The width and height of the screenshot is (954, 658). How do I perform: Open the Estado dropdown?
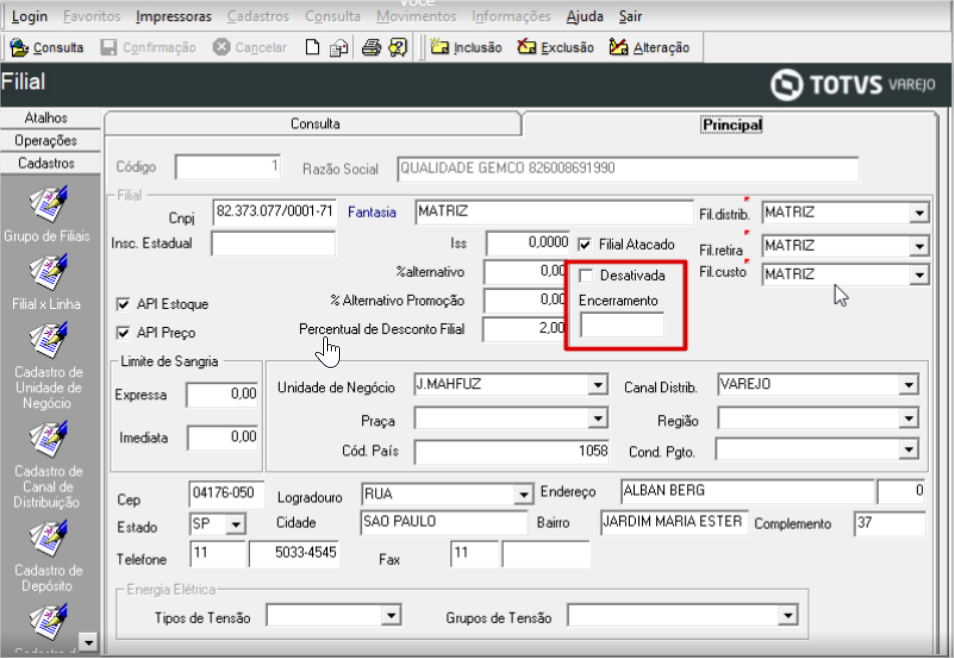pyautogui.click(x=235, y=523)
